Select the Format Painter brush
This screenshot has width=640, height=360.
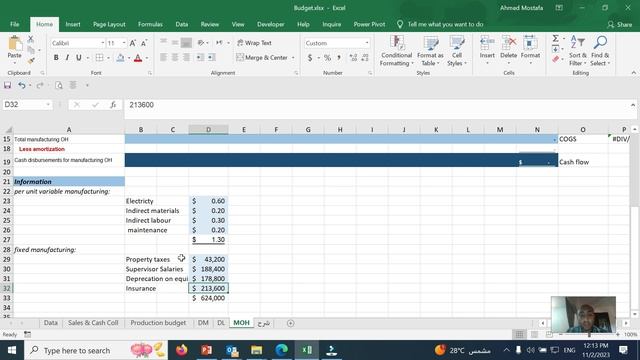pyautogui.click(x=31, y=61)
